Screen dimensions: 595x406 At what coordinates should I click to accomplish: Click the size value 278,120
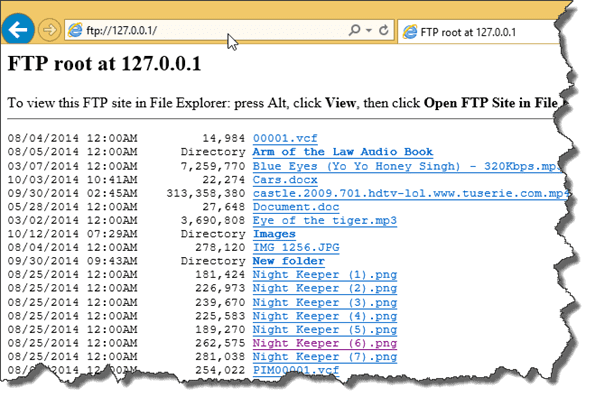click(x=220, y=247)
